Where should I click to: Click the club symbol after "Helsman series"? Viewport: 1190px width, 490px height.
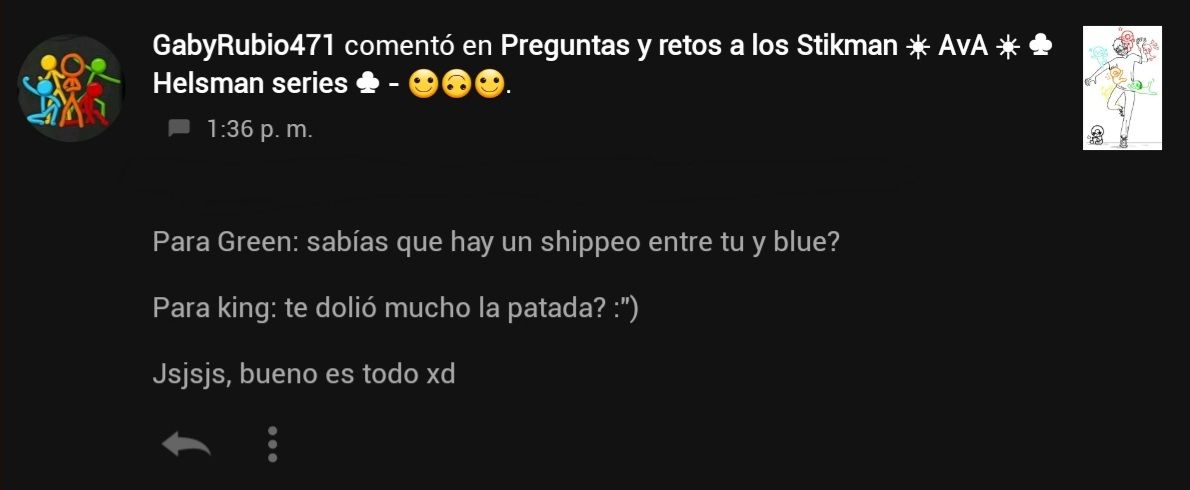367,84
